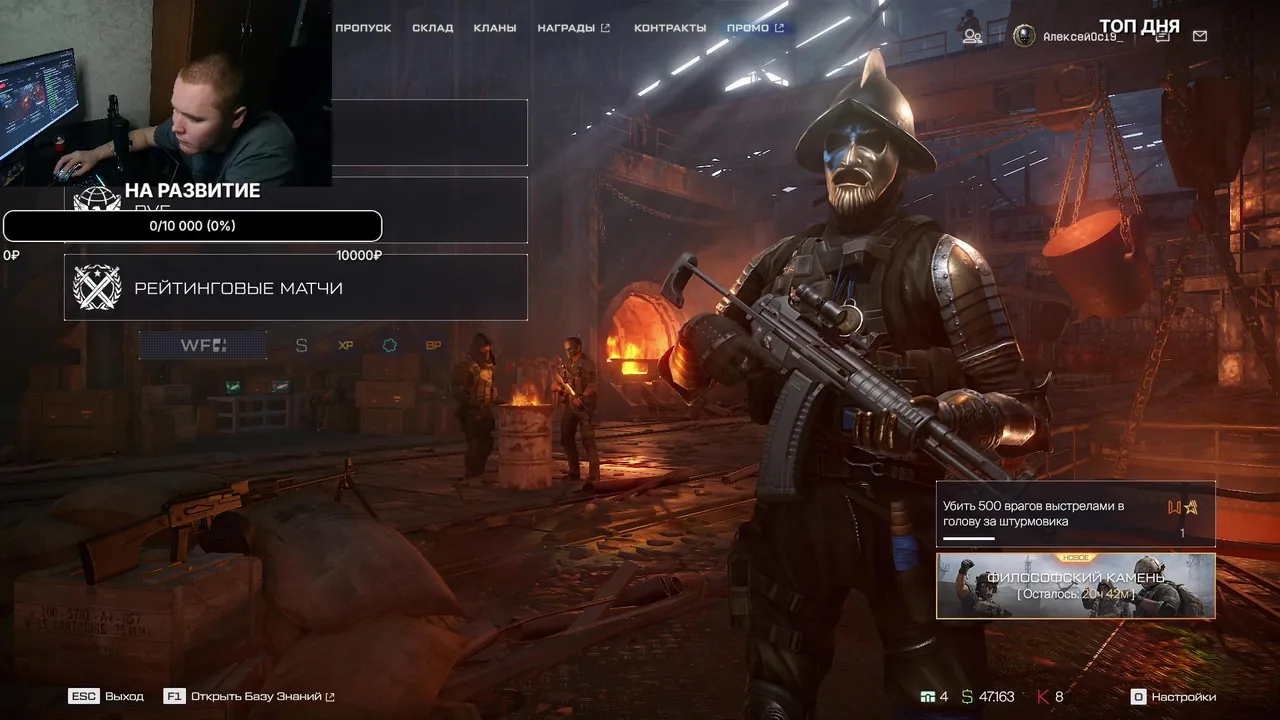
Task: Click the XP booster icon
Action: [346, 345]
